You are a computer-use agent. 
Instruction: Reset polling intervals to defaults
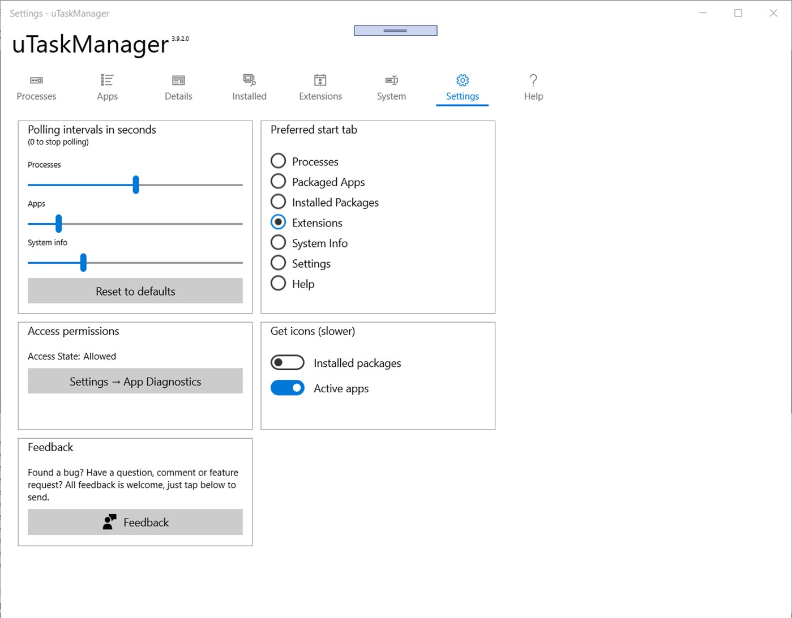click(135, 291)
